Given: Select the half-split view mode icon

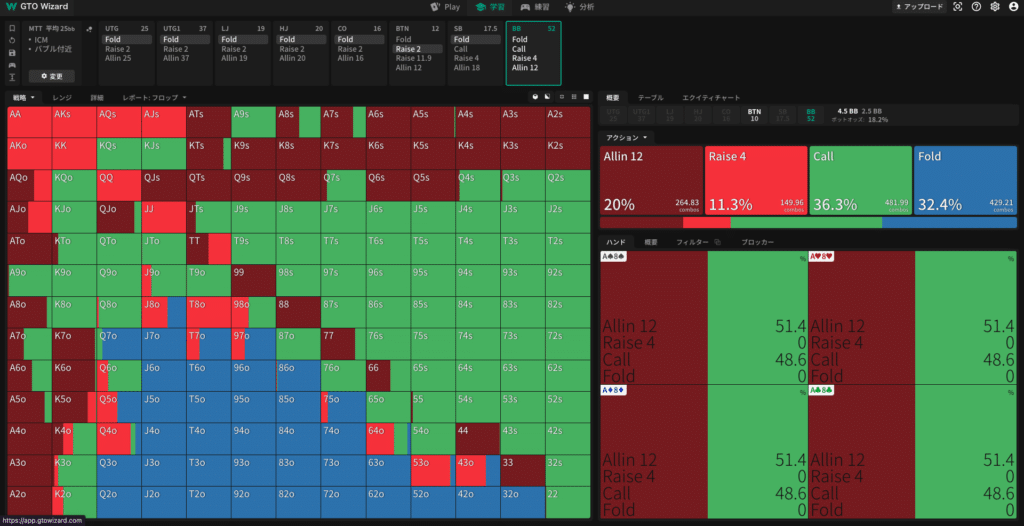Looking at the screenshot, I should (x=547, y=97).
